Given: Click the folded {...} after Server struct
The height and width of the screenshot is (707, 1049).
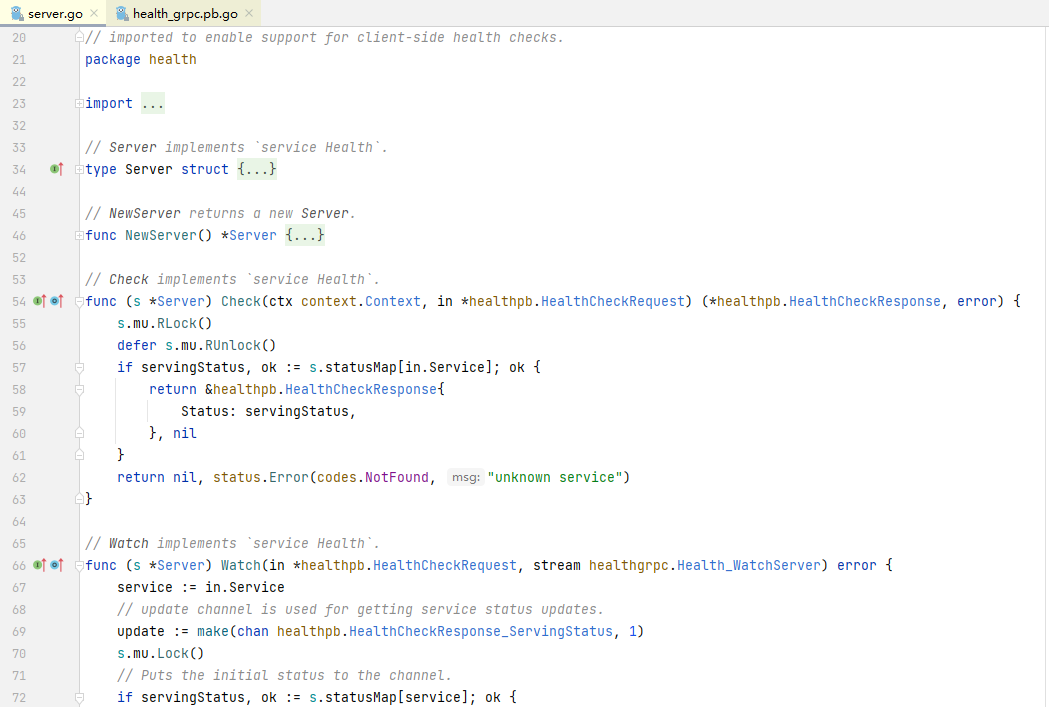Looking at the screenshot, I should click(x=257, y=170).
